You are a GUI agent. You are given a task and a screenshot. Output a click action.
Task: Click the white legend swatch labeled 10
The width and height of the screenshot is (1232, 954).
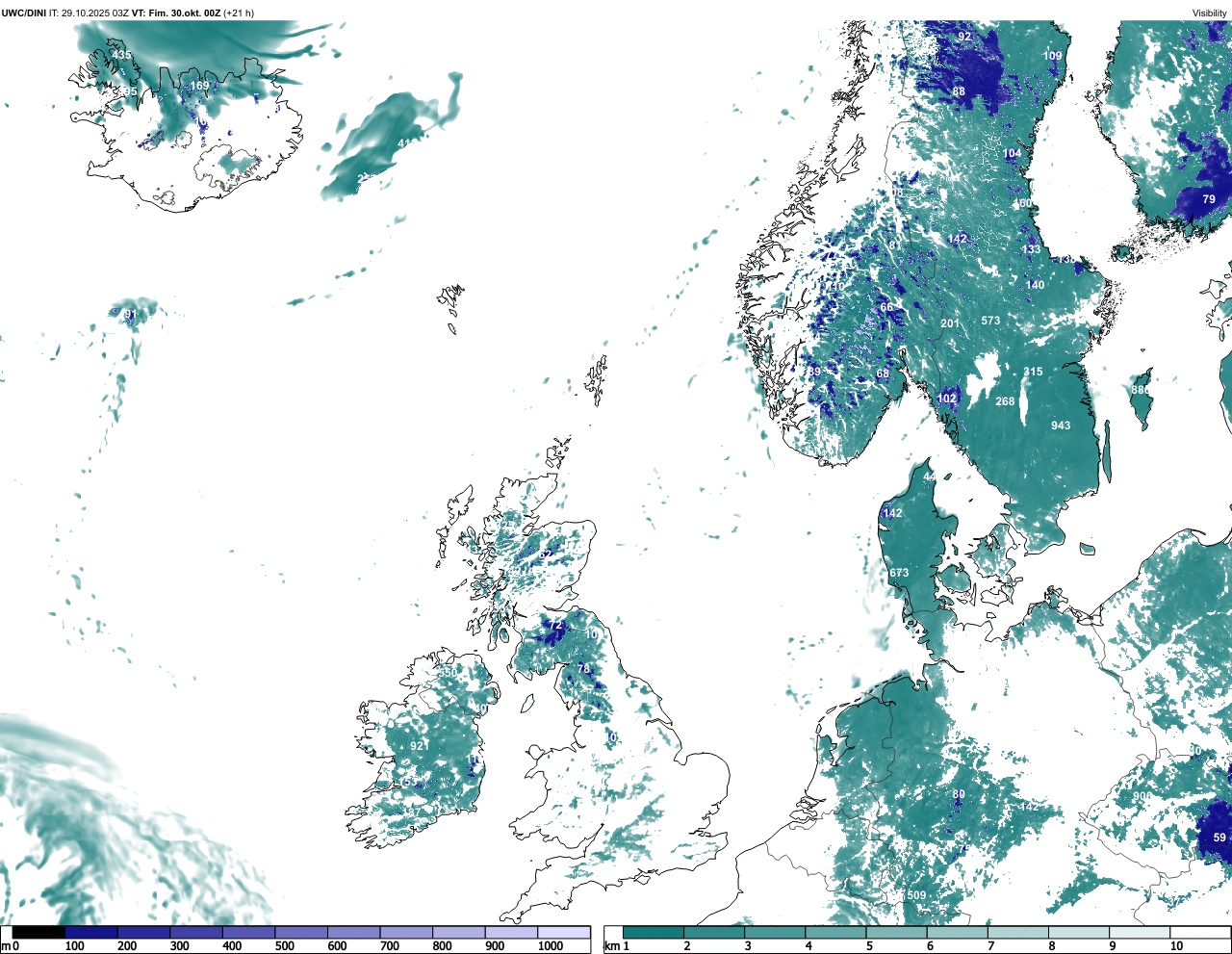(1199, 933)
